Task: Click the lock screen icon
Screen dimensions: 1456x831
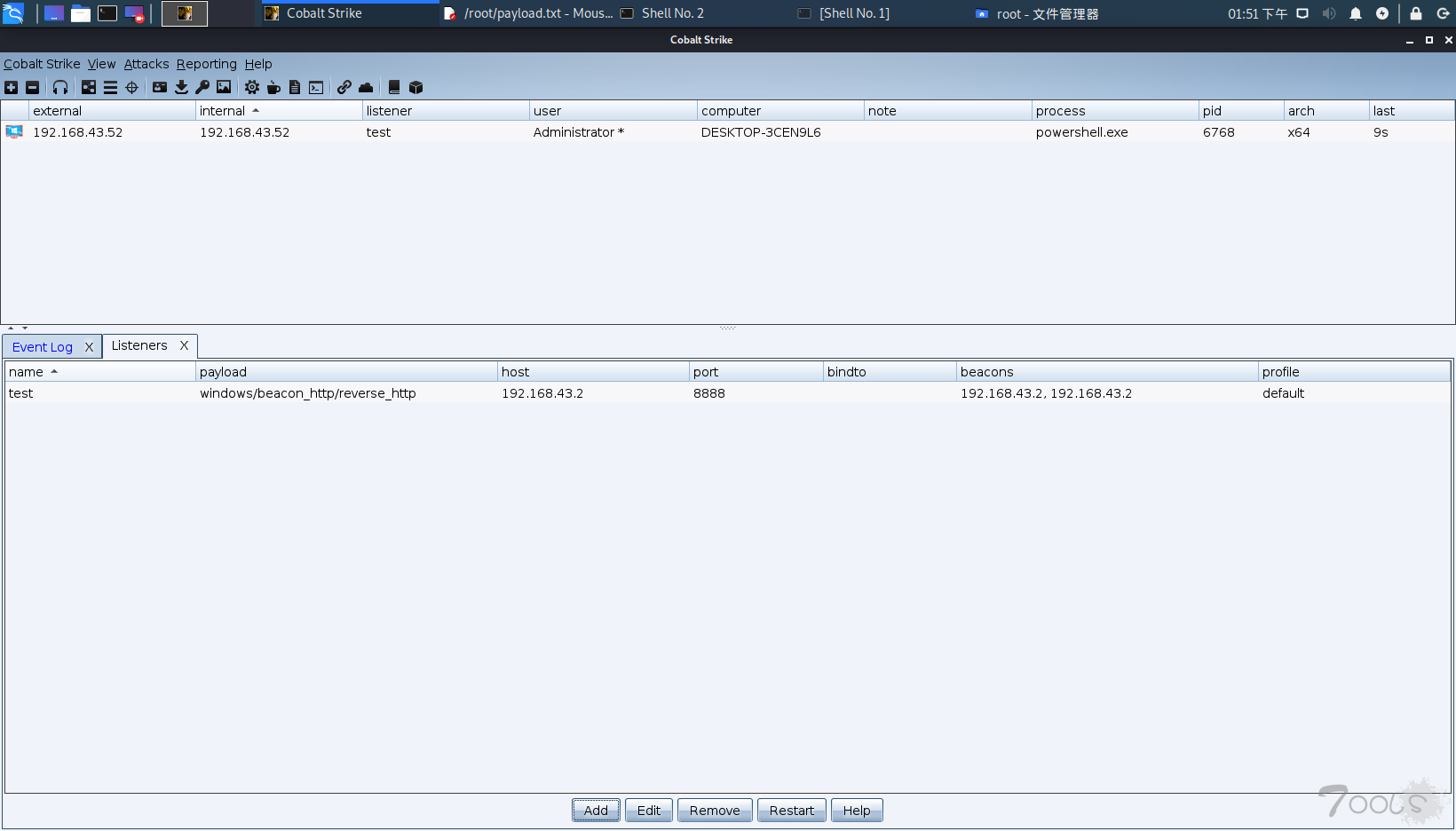Action: [x=1416, y=13]
